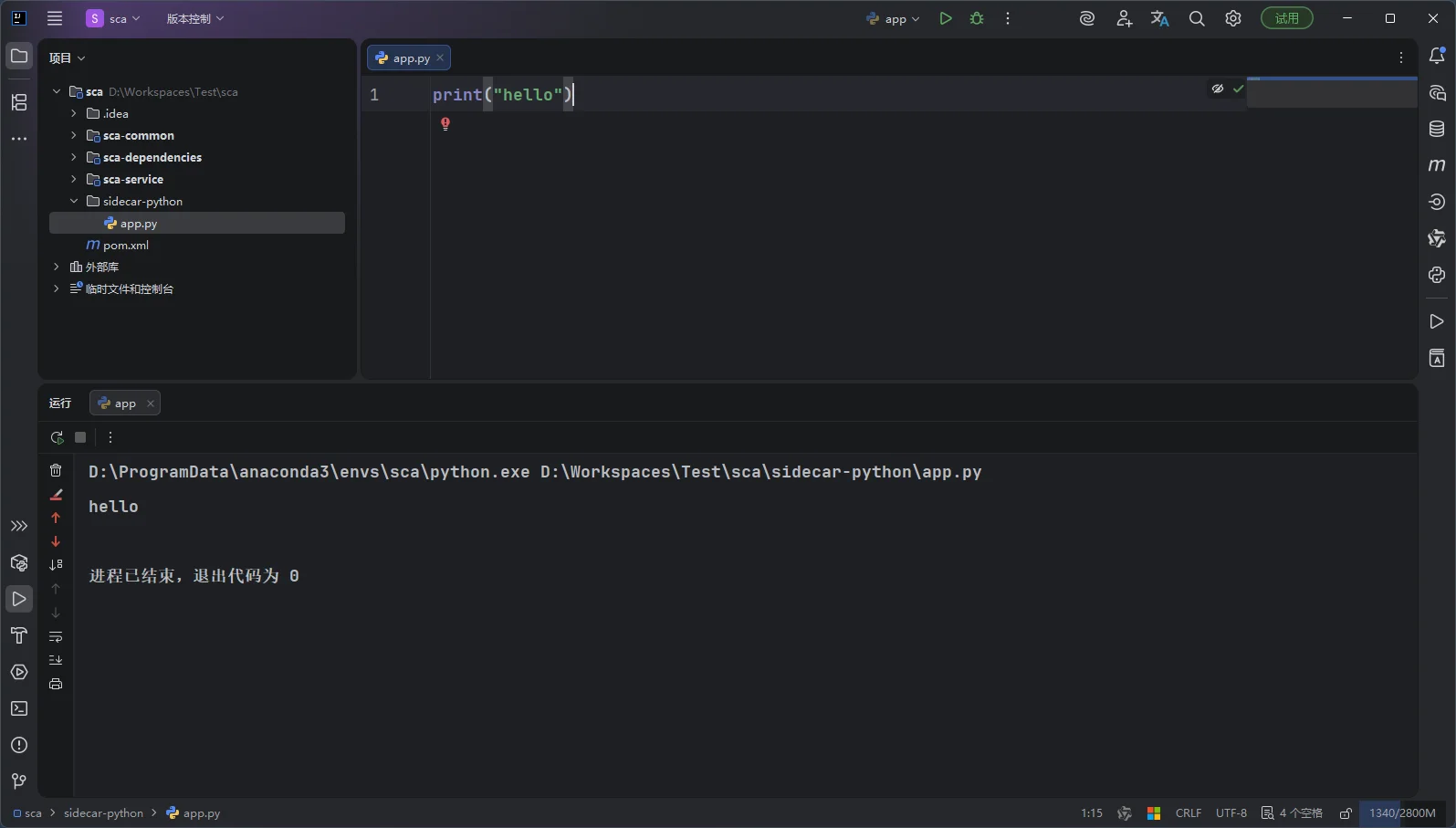Start debugging with the bug icon

pos(977,18)
